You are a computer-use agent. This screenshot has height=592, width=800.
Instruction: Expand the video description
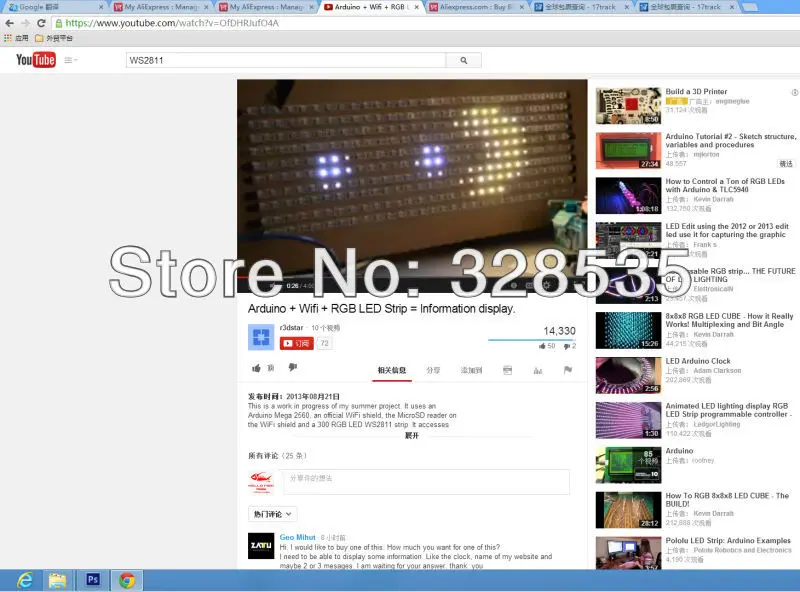coord(412,436)
